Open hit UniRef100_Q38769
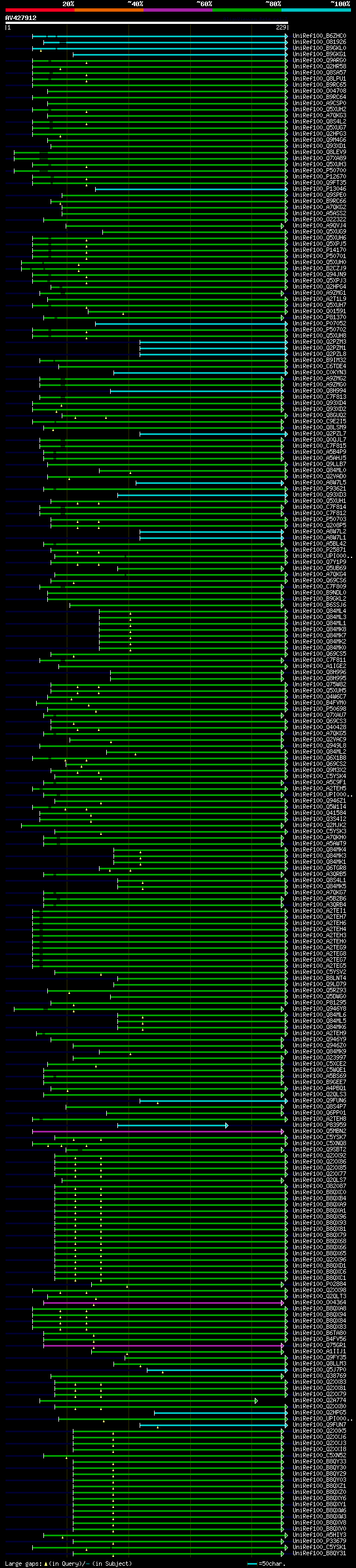Screen dimensions: 356x1568 click(x=319, y=1376)
